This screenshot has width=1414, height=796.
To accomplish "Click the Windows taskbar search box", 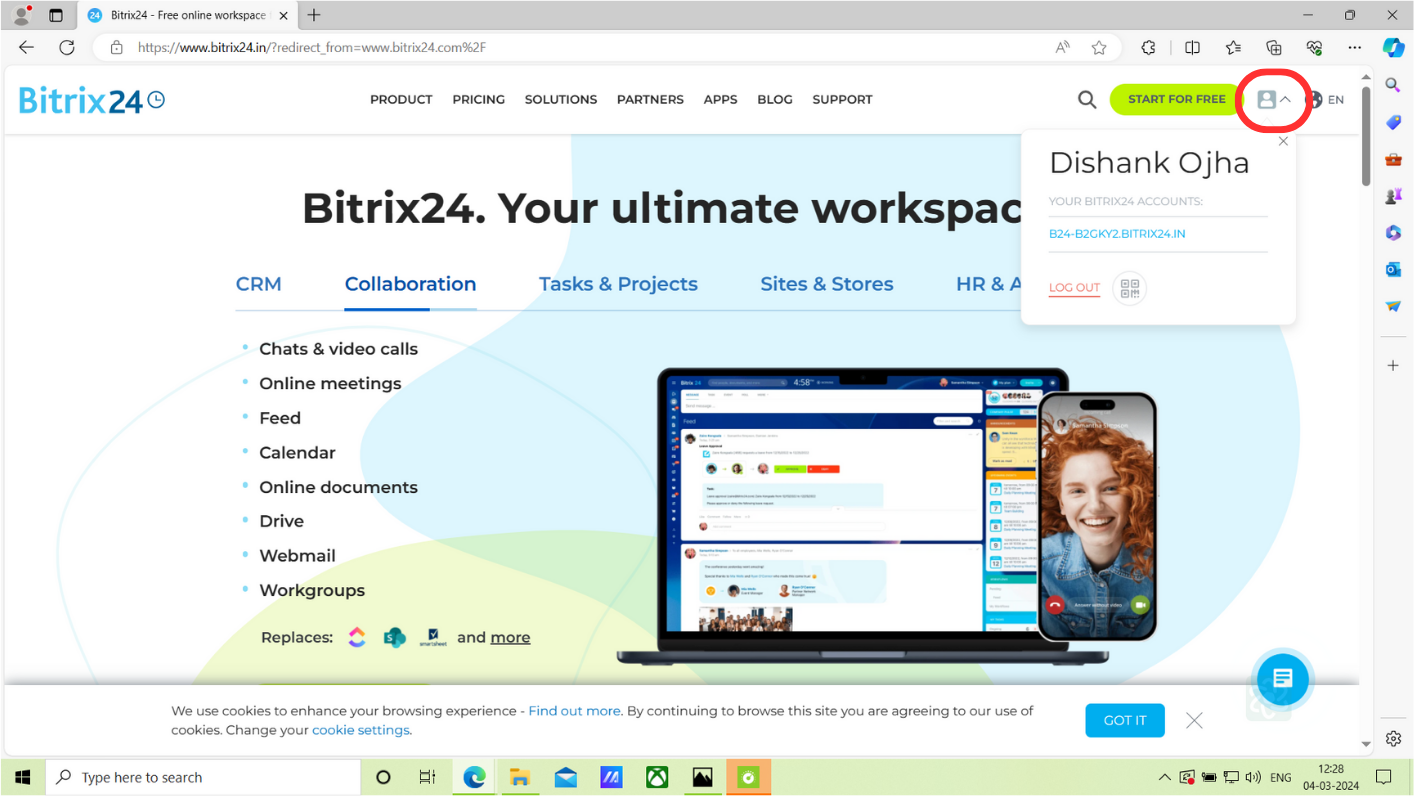I will (203, 777).
